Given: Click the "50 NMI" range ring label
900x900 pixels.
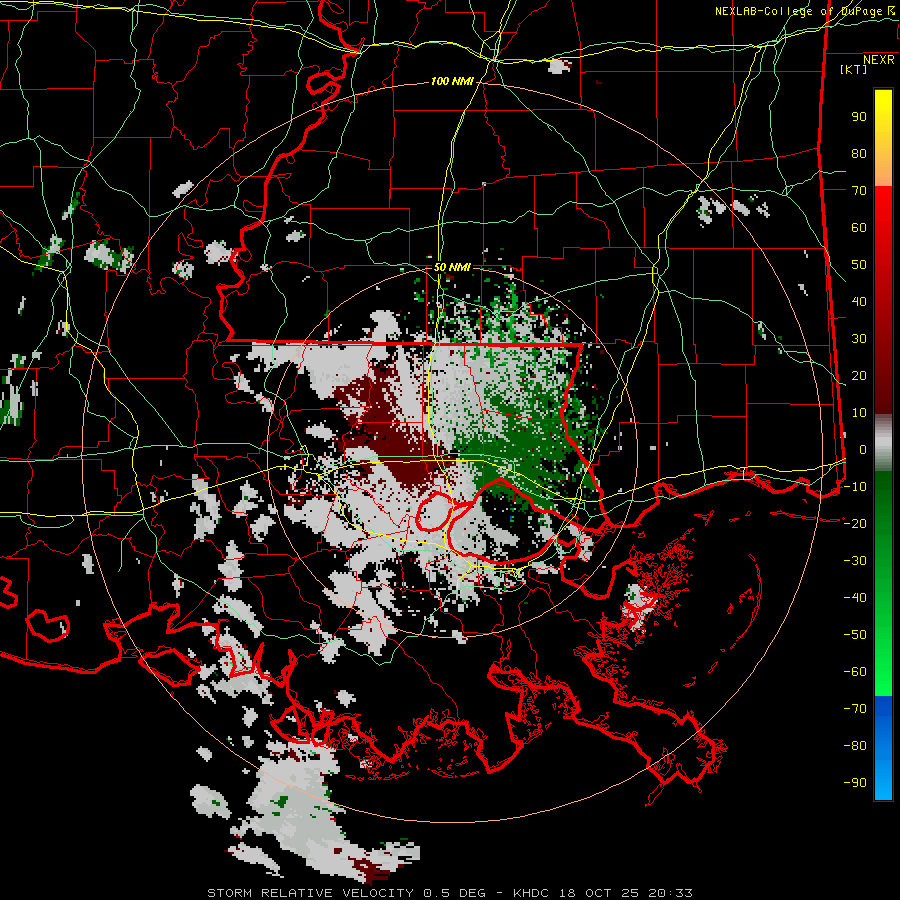Looking at the screenshot, I should click(x=452, y=267).
